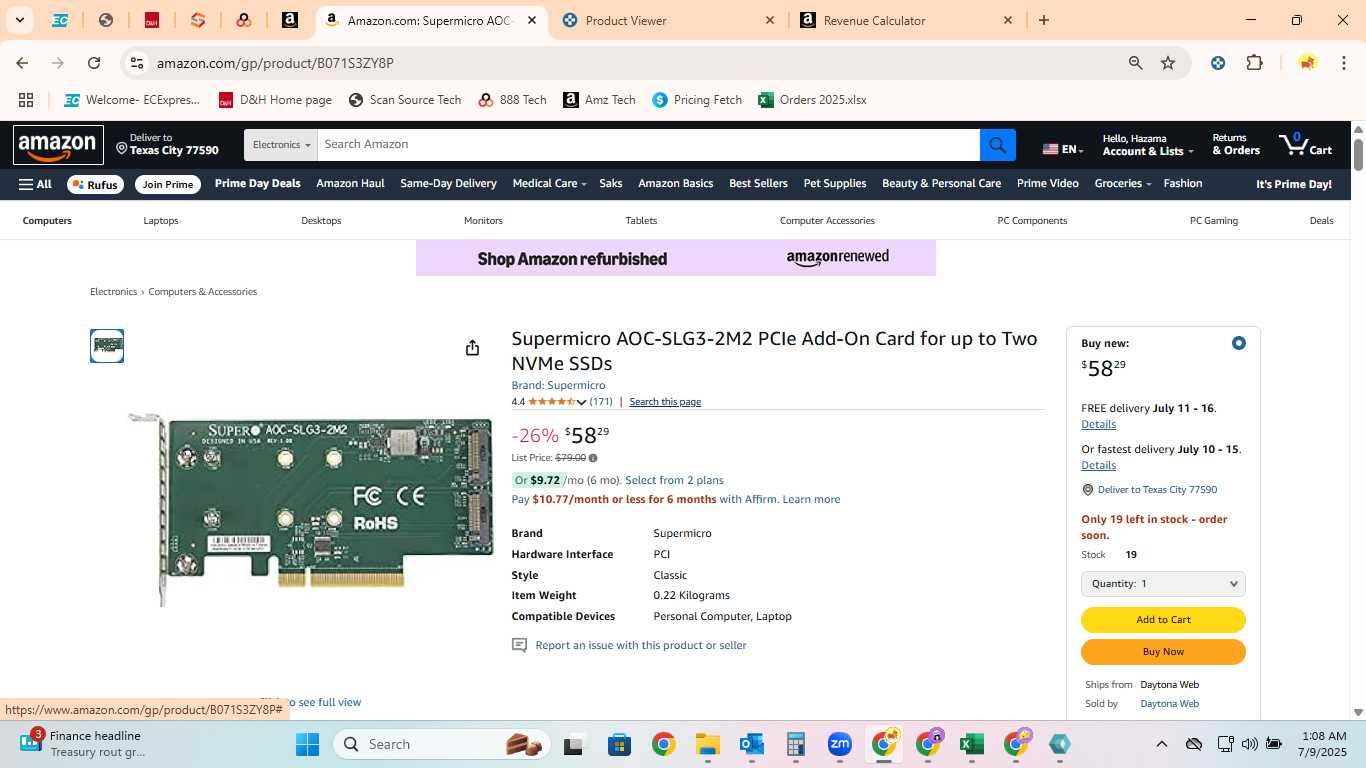Select the Buy new radio button
This screenshot has width=1366, height=768.
click(1238, 343)
